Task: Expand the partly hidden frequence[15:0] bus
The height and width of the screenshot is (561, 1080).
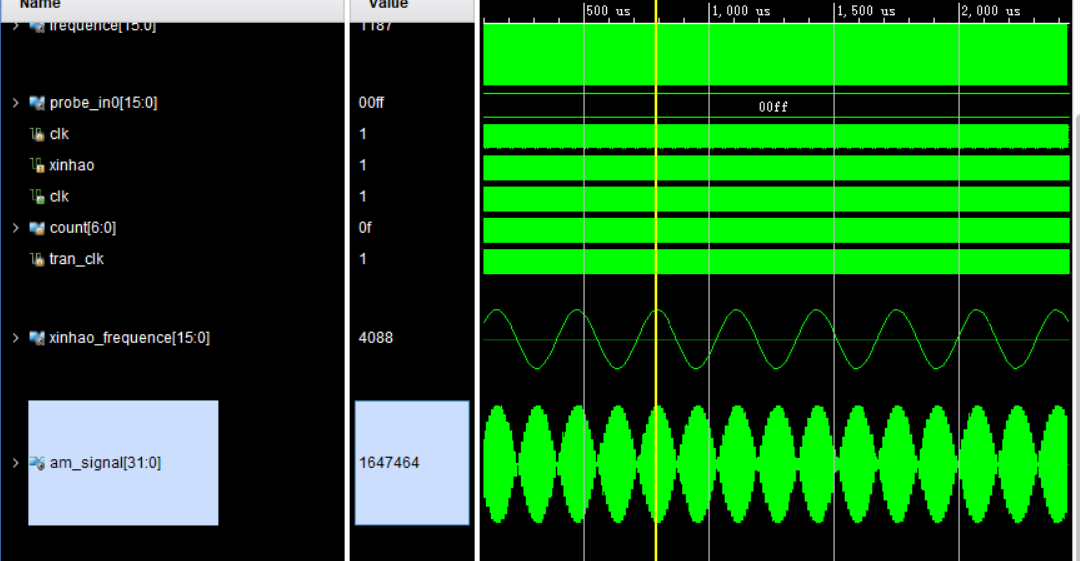Action: pos(16,26)
